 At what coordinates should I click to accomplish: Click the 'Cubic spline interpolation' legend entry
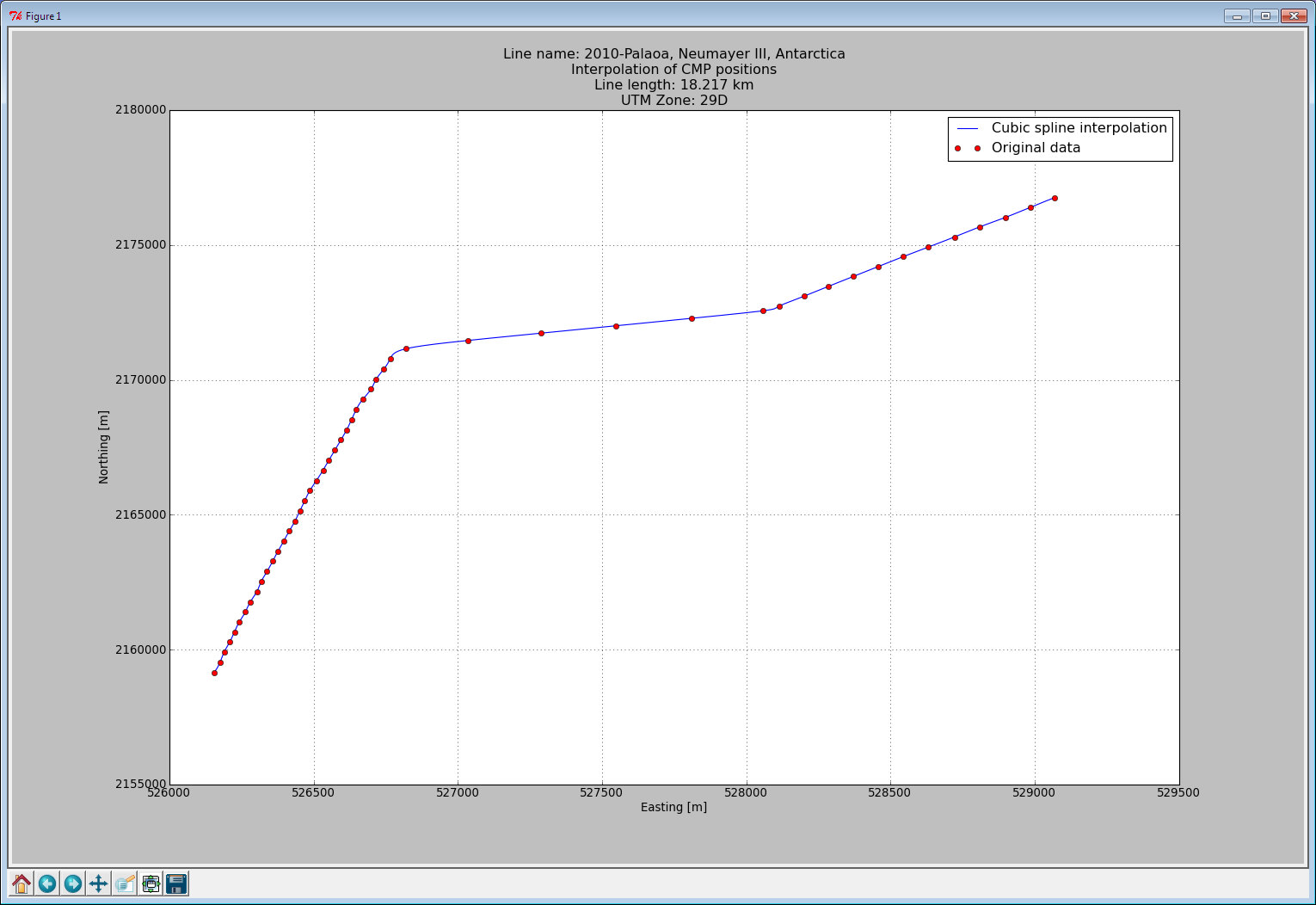coord(1079,128)
